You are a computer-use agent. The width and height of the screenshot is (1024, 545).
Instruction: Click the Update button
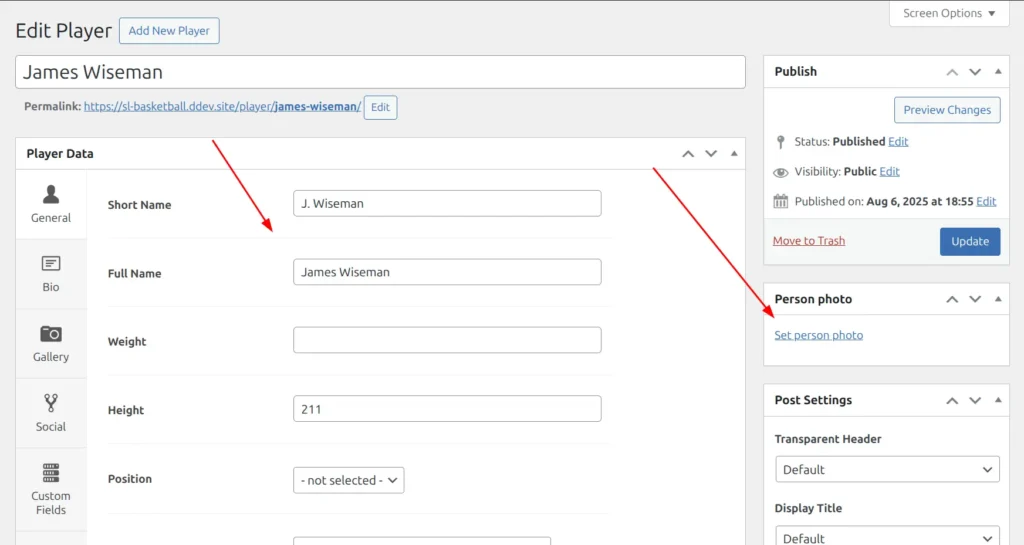970,241
